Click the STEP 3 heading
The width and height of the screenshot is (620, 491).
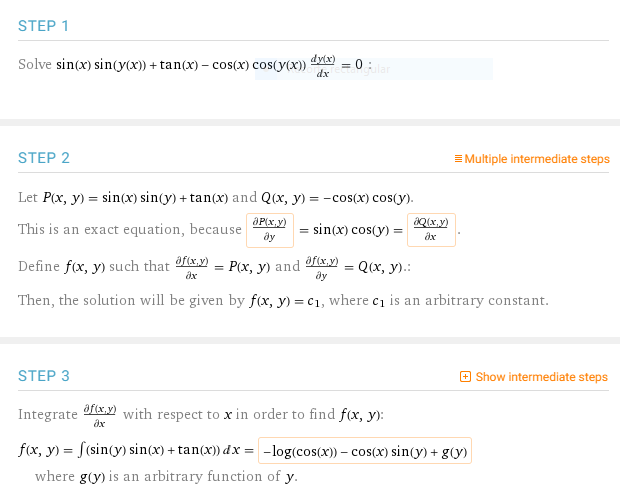(44, 376)
